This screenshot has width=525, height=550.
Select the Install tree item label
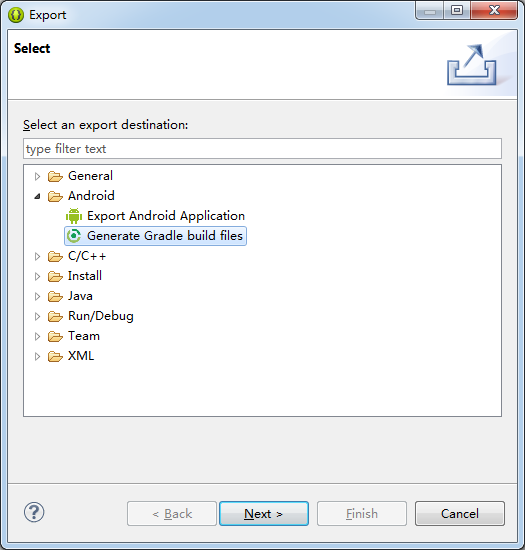[x=85, y=276]
